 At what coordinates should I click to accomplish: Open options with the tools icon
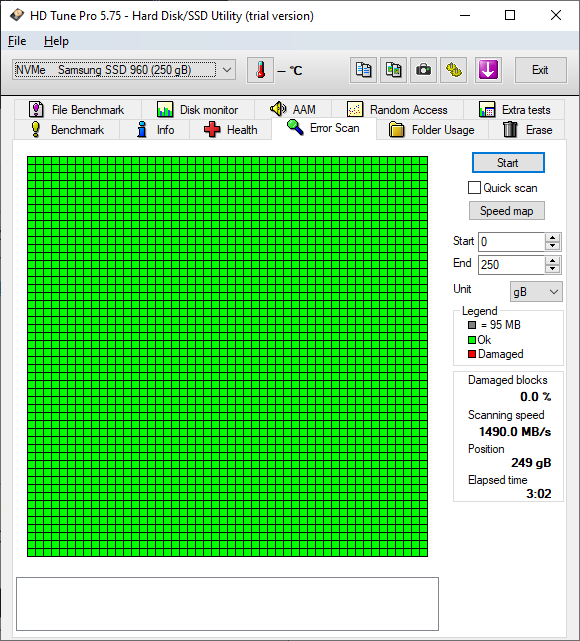(453, 70)
